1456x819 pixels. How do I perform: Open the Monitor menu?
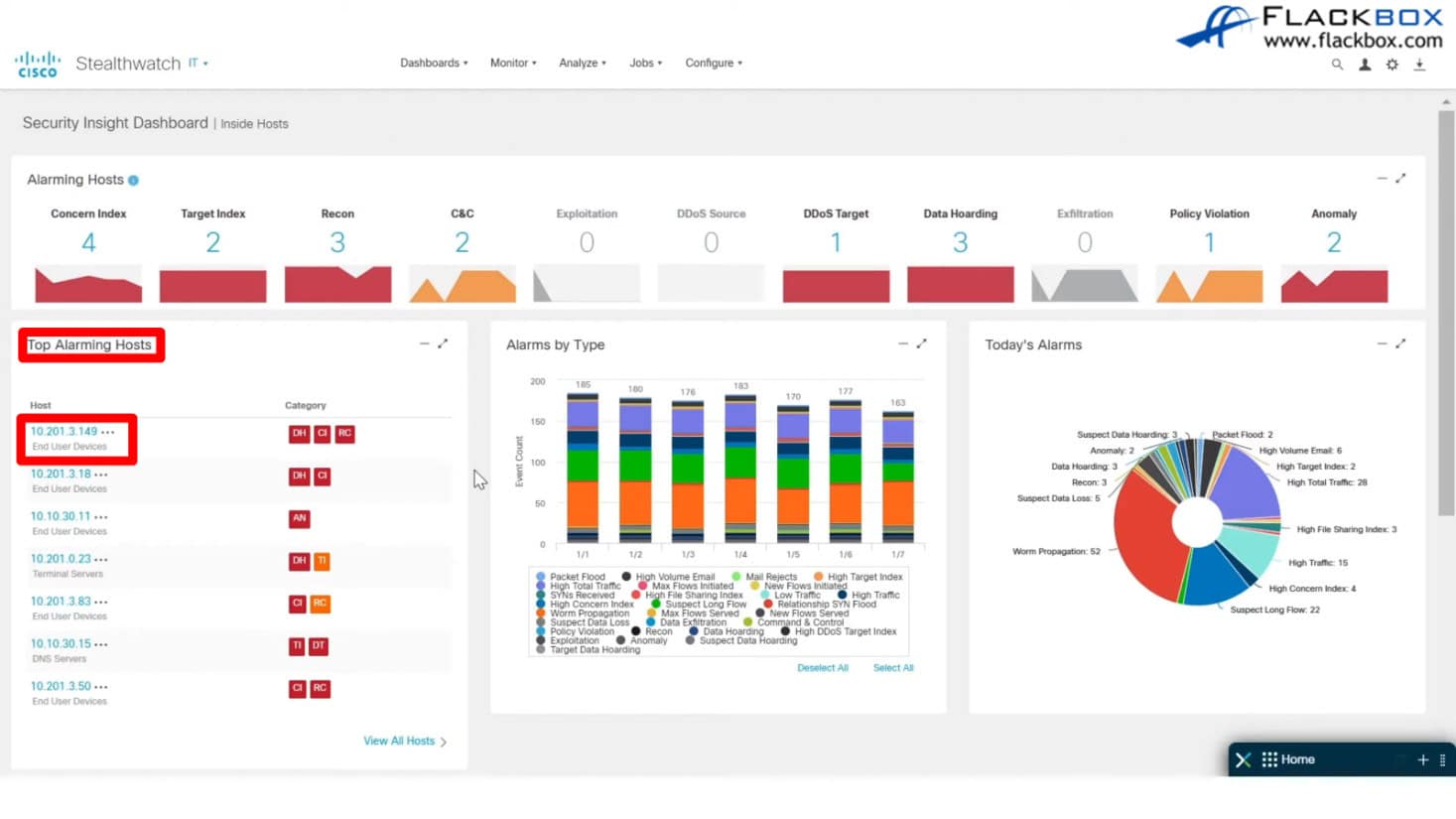coord(512,63)
